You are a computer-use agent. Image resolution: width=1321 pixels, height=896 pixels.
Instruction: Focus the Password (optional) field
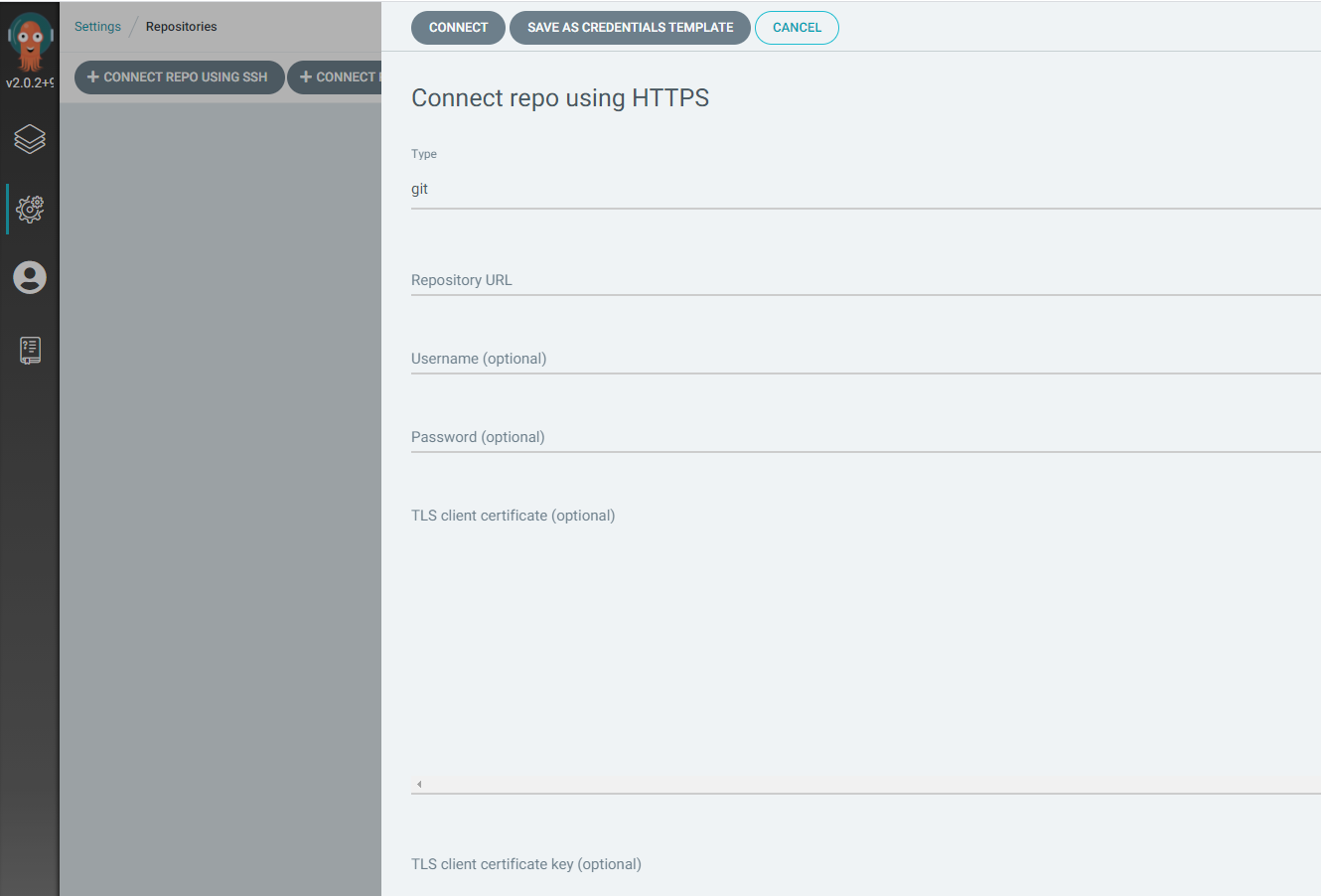[866, 437]
